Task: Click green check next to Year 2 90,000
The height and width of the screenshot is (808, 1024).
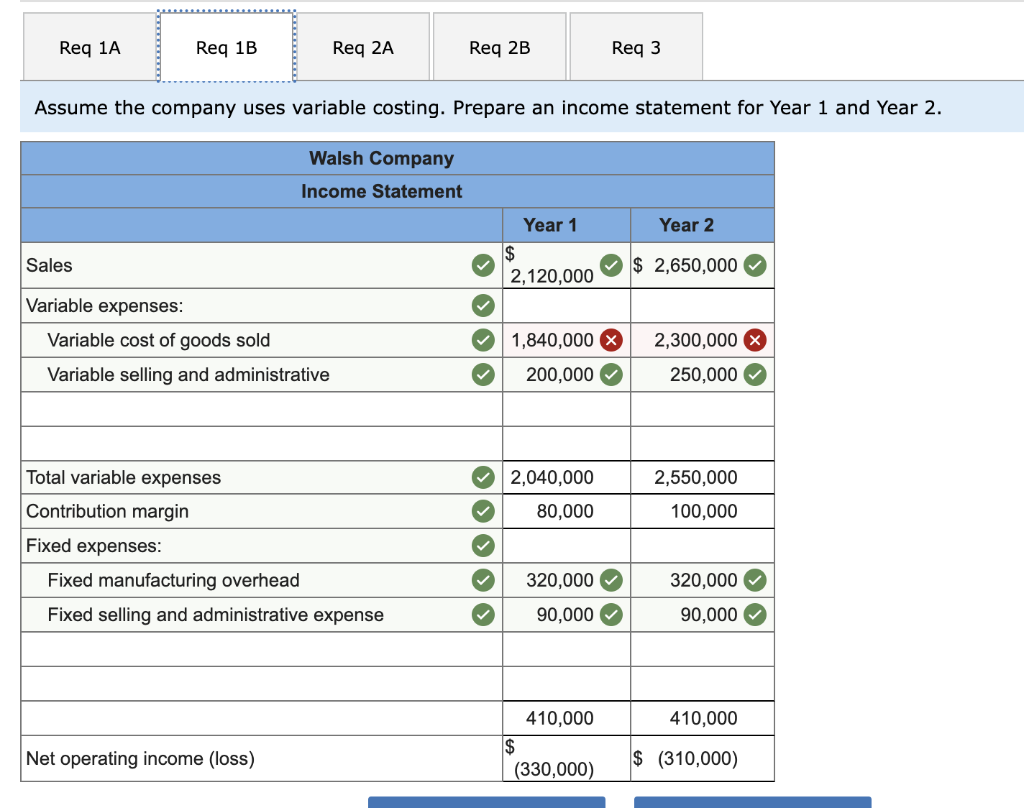Action: [x=755, y=615]
